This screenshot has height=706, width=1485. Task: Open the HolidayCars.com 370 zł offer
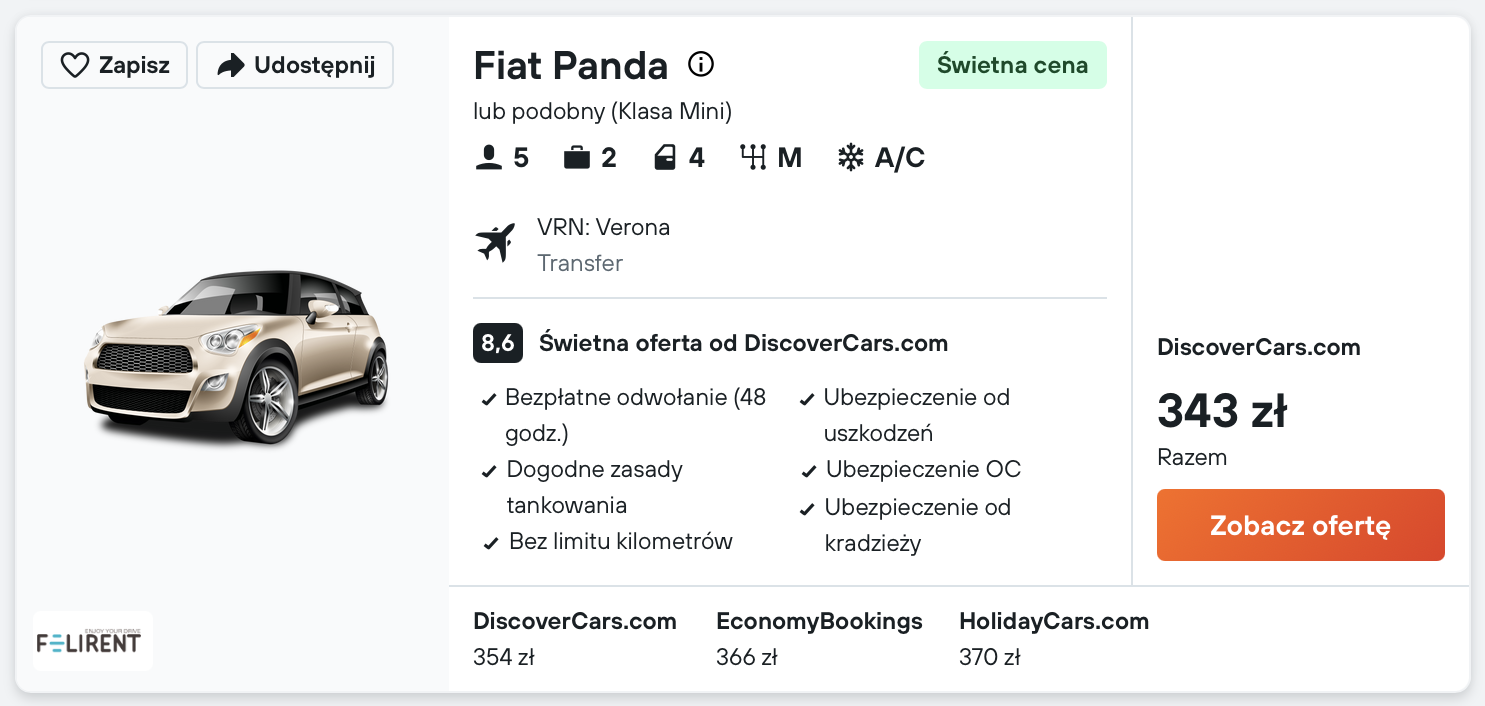pyautogui.click(x=1054, y=638)
